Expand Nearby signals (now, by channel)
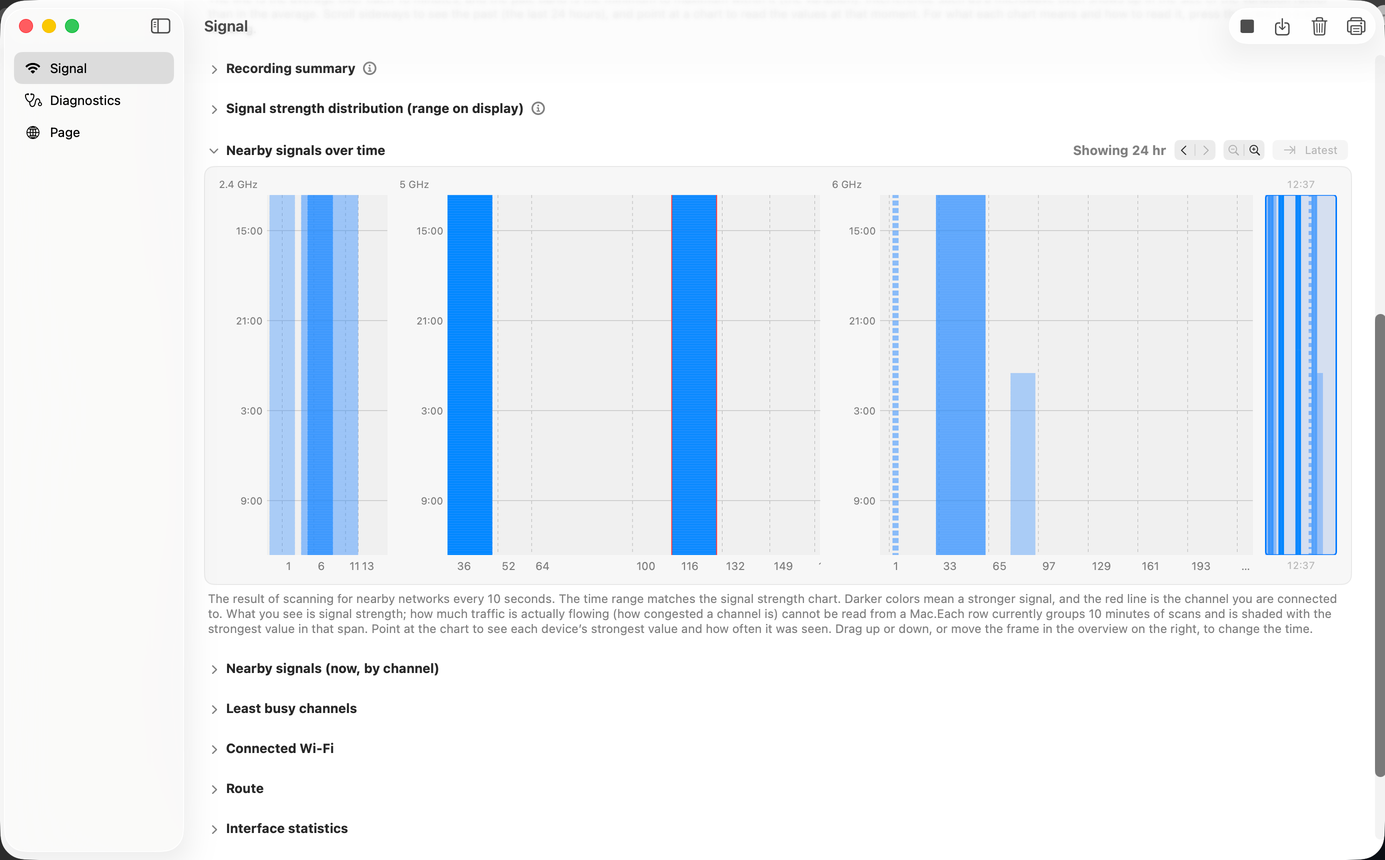Screen dimensions: 1385x860 click(x=214, y=669)
